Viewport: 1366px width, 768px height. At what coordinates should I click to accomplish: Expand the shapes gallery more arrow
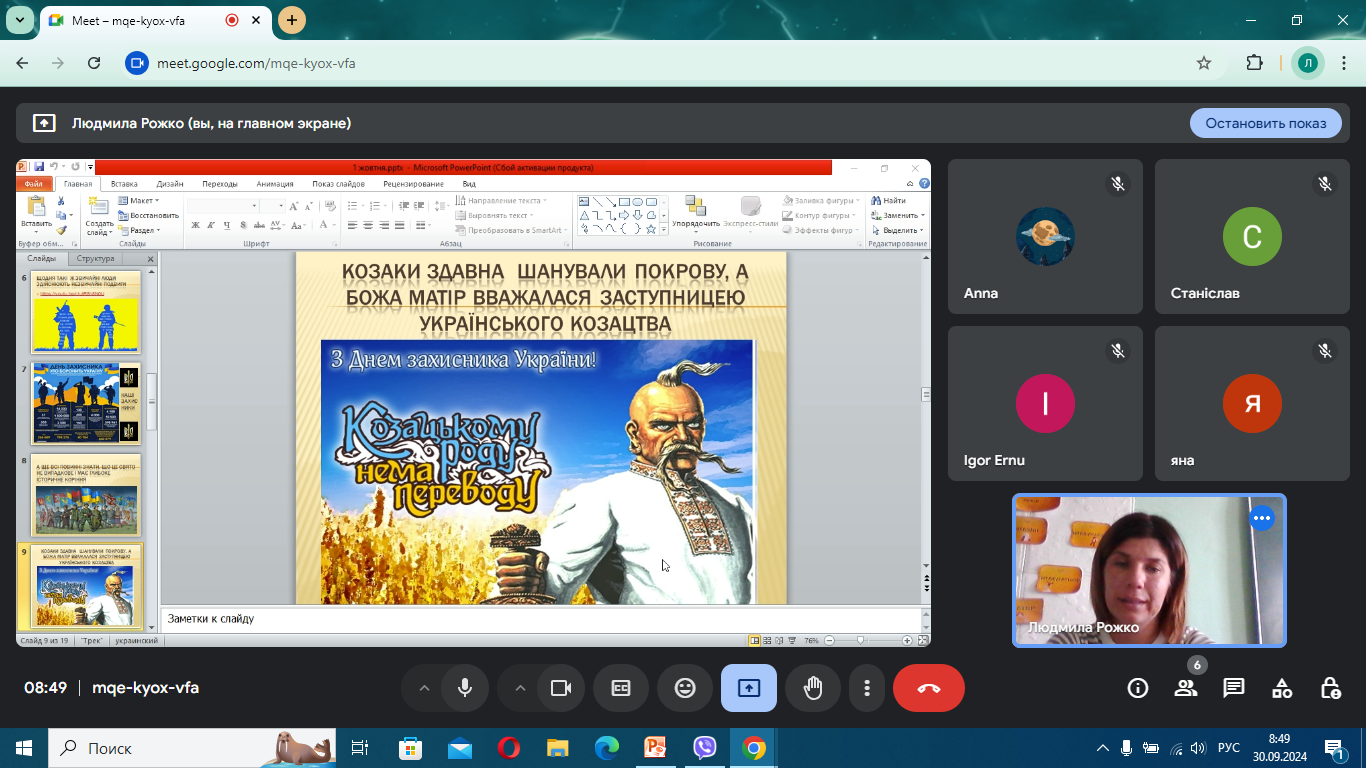coord(663,229)
